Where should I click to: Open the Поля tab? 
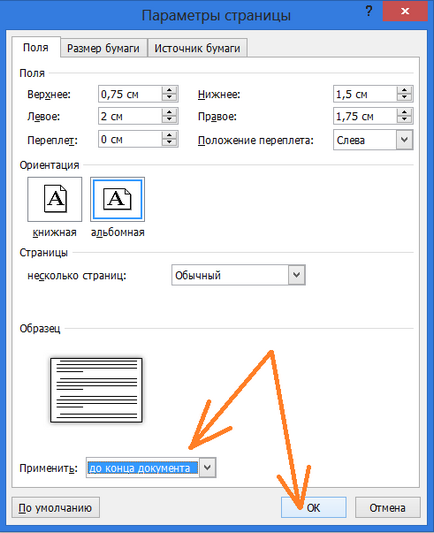point(36,47)
